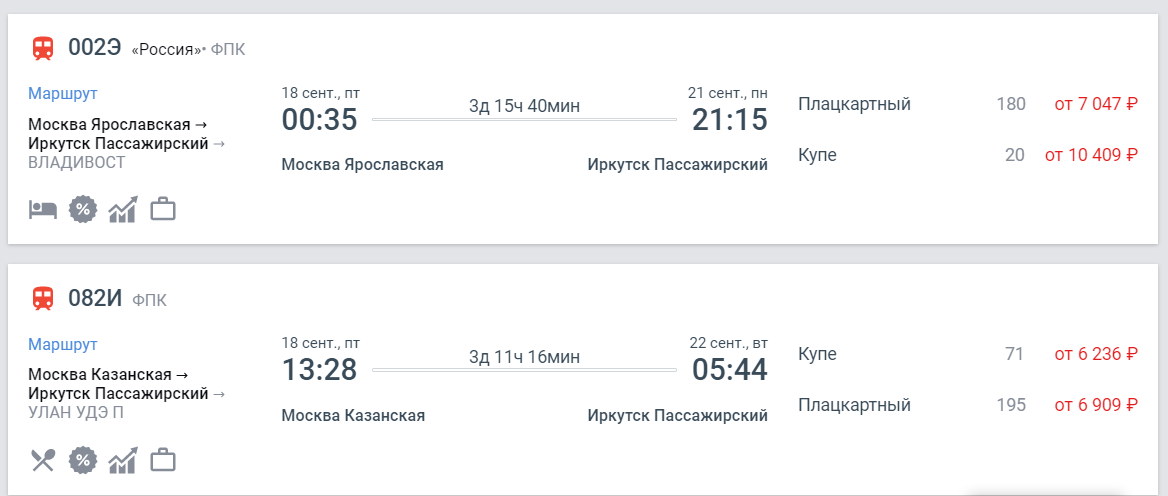Select the Купе price от 10 409 ₽

pos(1091,155)
